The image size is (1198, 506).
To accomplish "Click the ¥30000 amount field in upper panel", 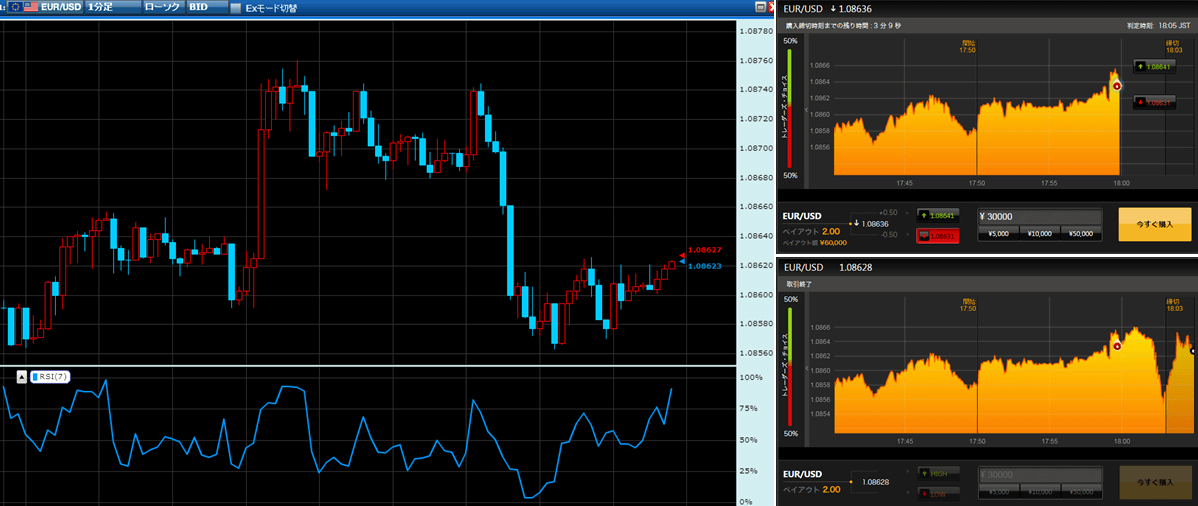I will coord(1040,216).
